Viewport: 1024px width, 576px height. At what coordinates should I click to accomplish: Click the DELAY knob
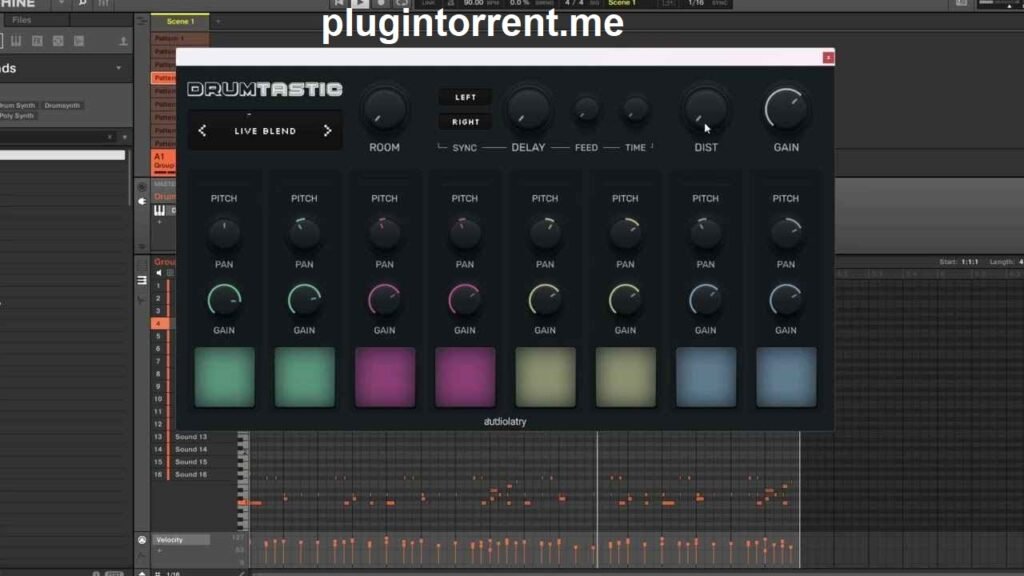(528, 109)
